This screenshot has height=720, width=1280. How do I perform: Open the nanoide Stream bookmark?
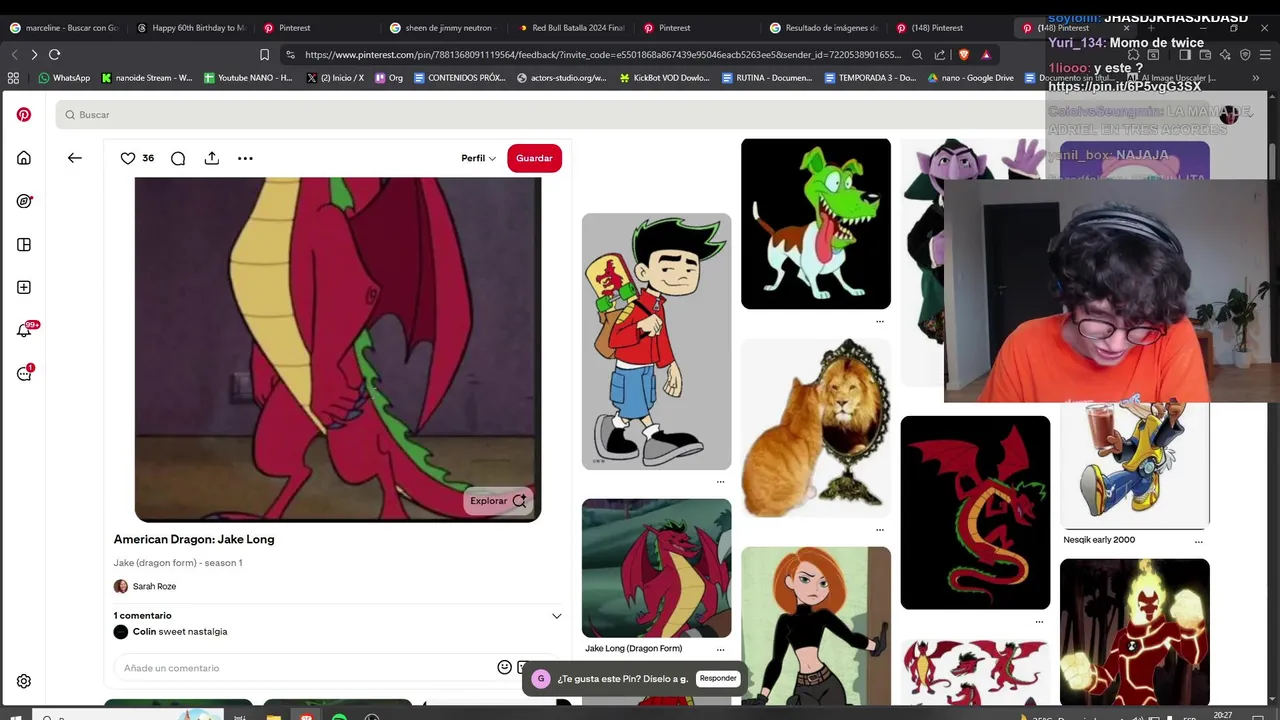pos(147,77)
